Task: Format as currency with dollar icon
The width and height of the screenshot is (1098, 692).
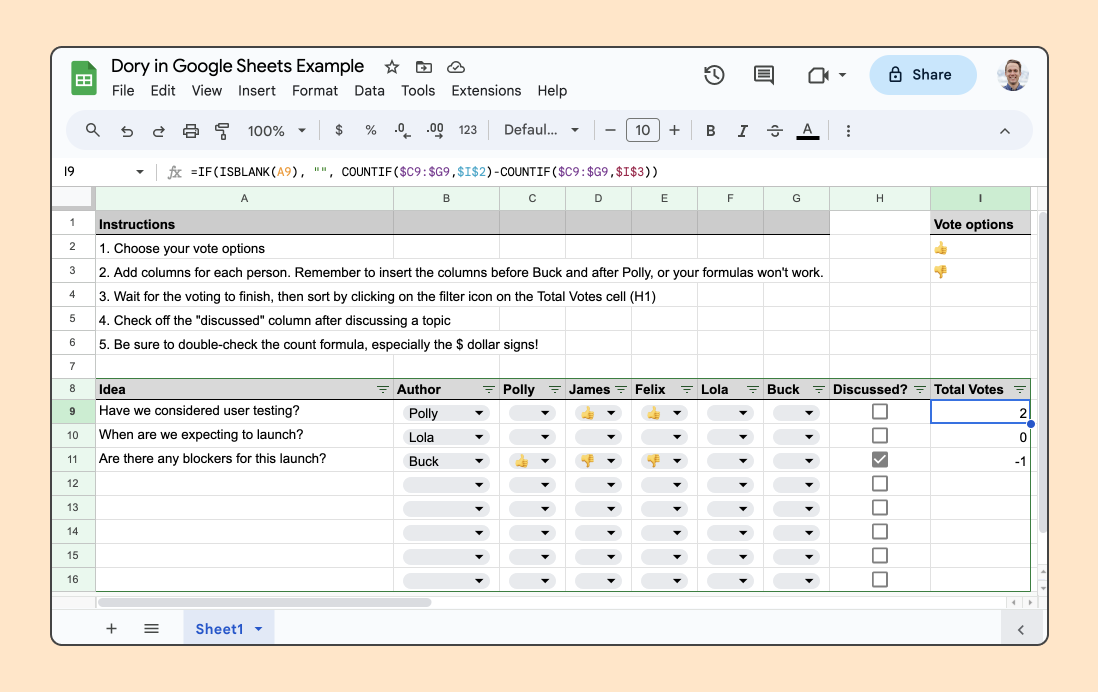Action: (339, 130)
